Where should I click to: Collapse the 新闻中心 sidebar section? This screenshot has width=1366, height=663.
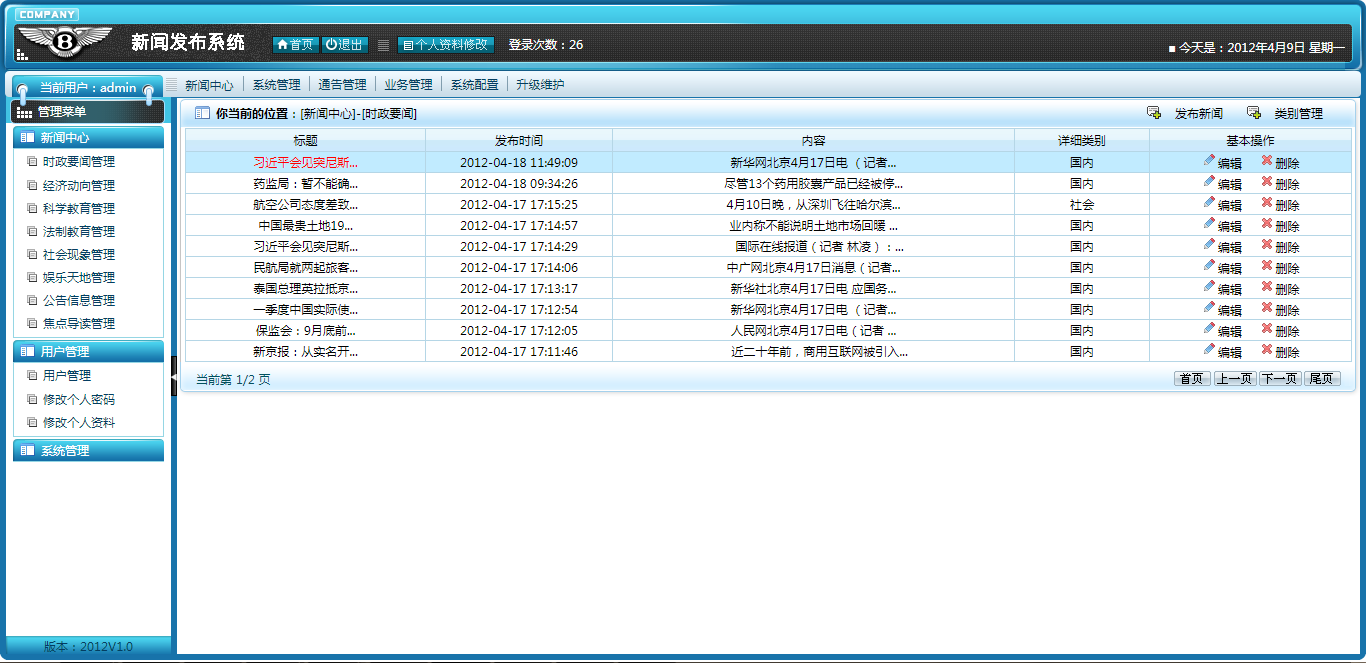[x=88, y=137]
